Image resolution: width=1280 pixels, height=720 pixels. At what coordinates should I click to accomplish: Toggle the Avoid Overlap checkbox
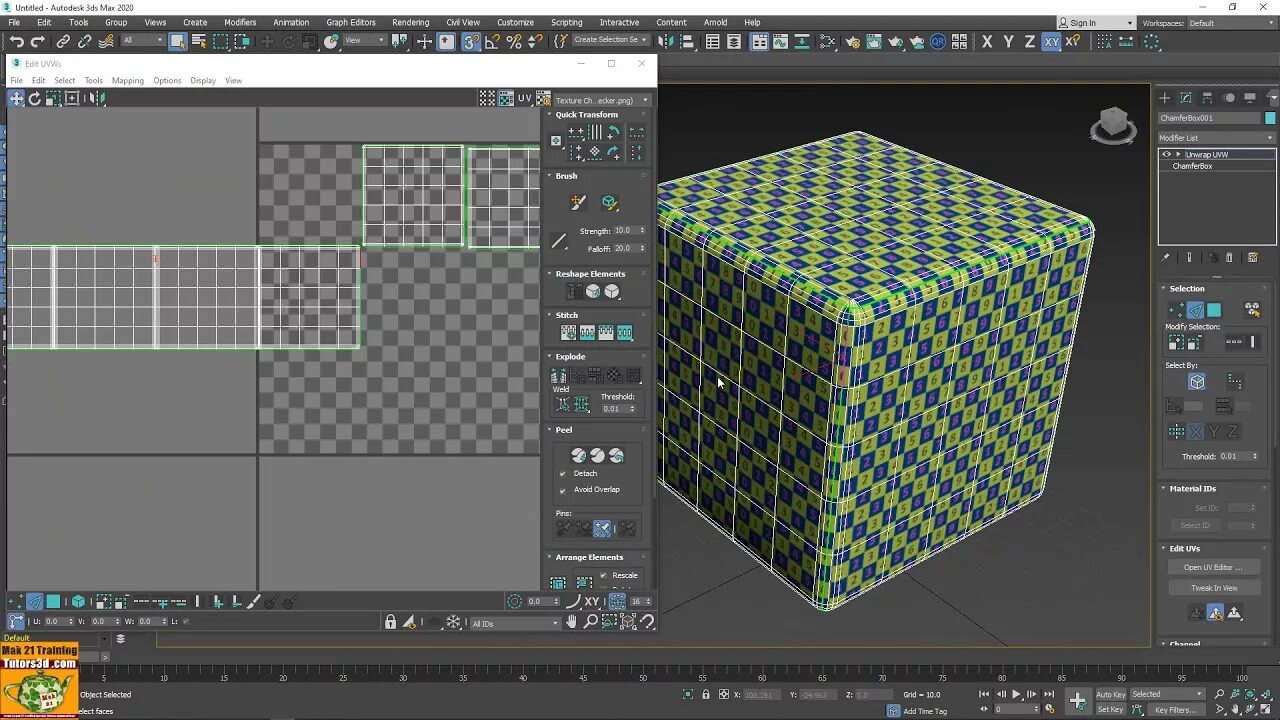click(x=562, y=490)
